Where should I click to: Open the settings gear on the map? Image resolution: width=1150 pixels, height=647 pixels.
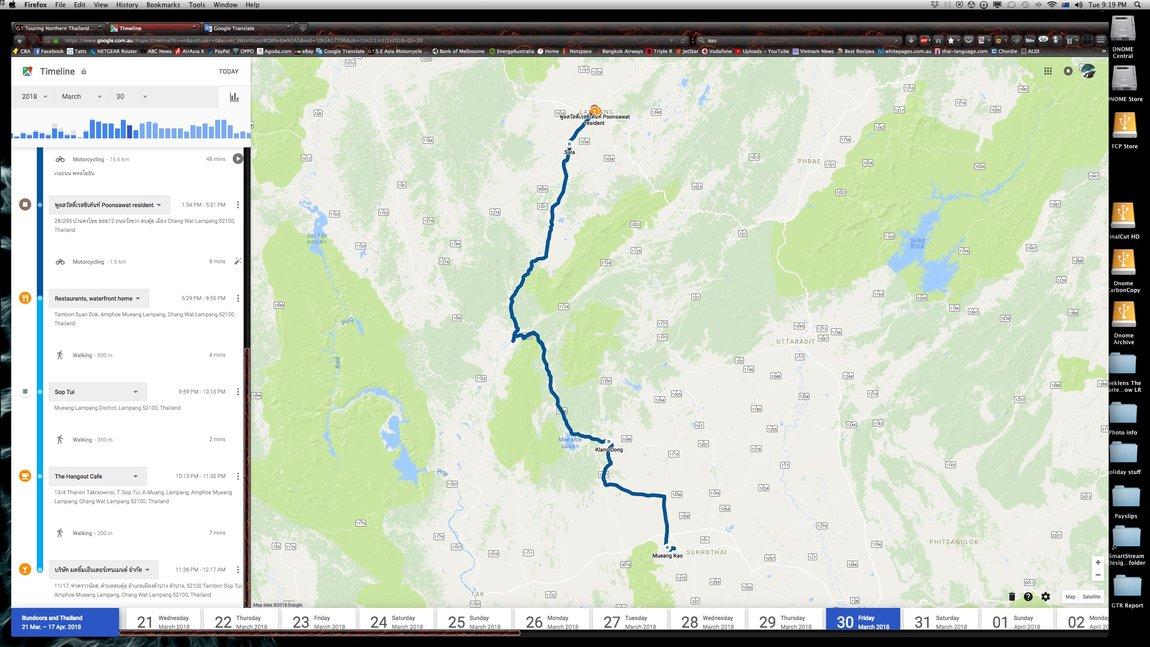[x=1046, y=597]
